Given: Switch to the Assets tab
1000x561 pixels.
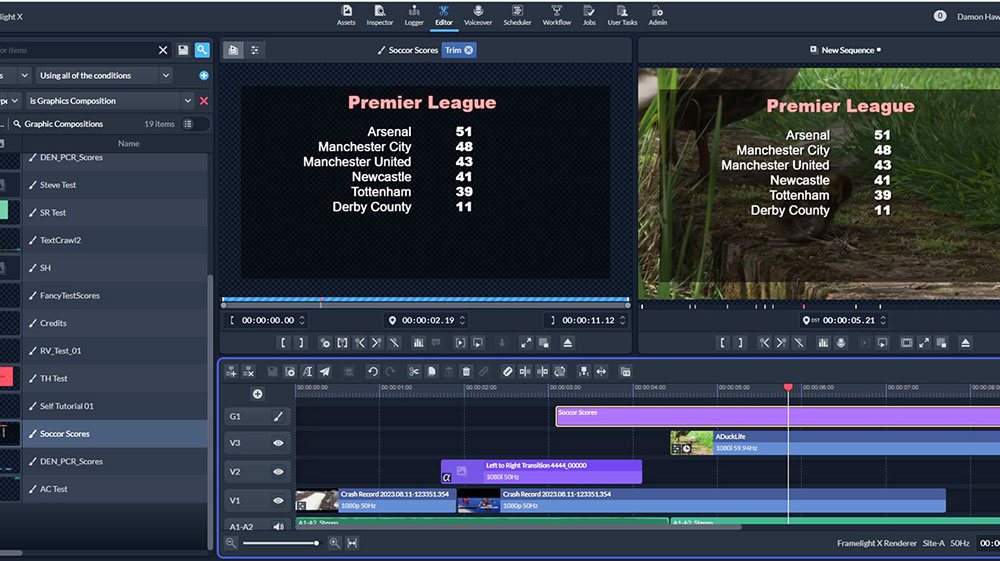Looking at the screenshot, I should click(x=346, y=14).
